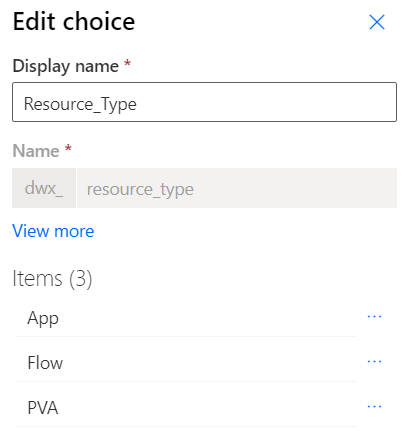Expand details with View more link
Image resolution: width=412 pixels, height=431 pixels.
53,231
